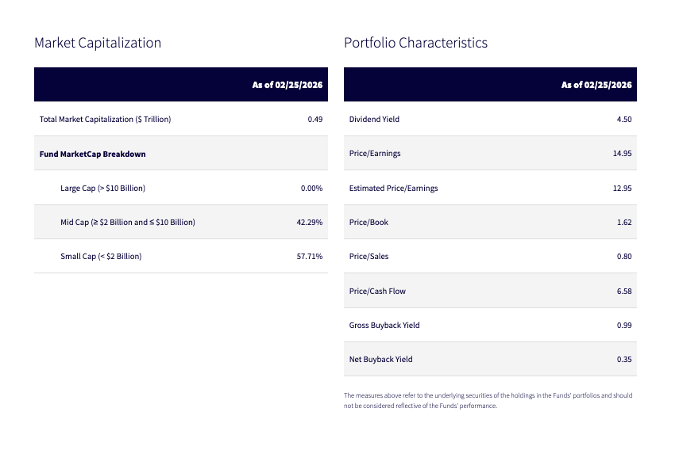684x450 pixels.
Task: Click the Price/Book row label
Action: click(367, 222)
